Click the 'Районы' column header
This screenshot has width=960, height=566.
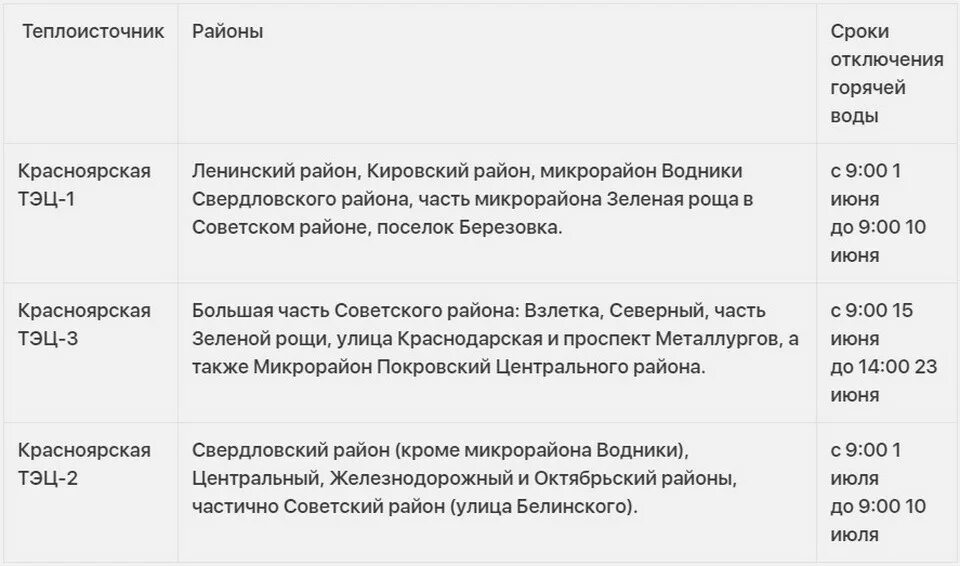point(228,31)
